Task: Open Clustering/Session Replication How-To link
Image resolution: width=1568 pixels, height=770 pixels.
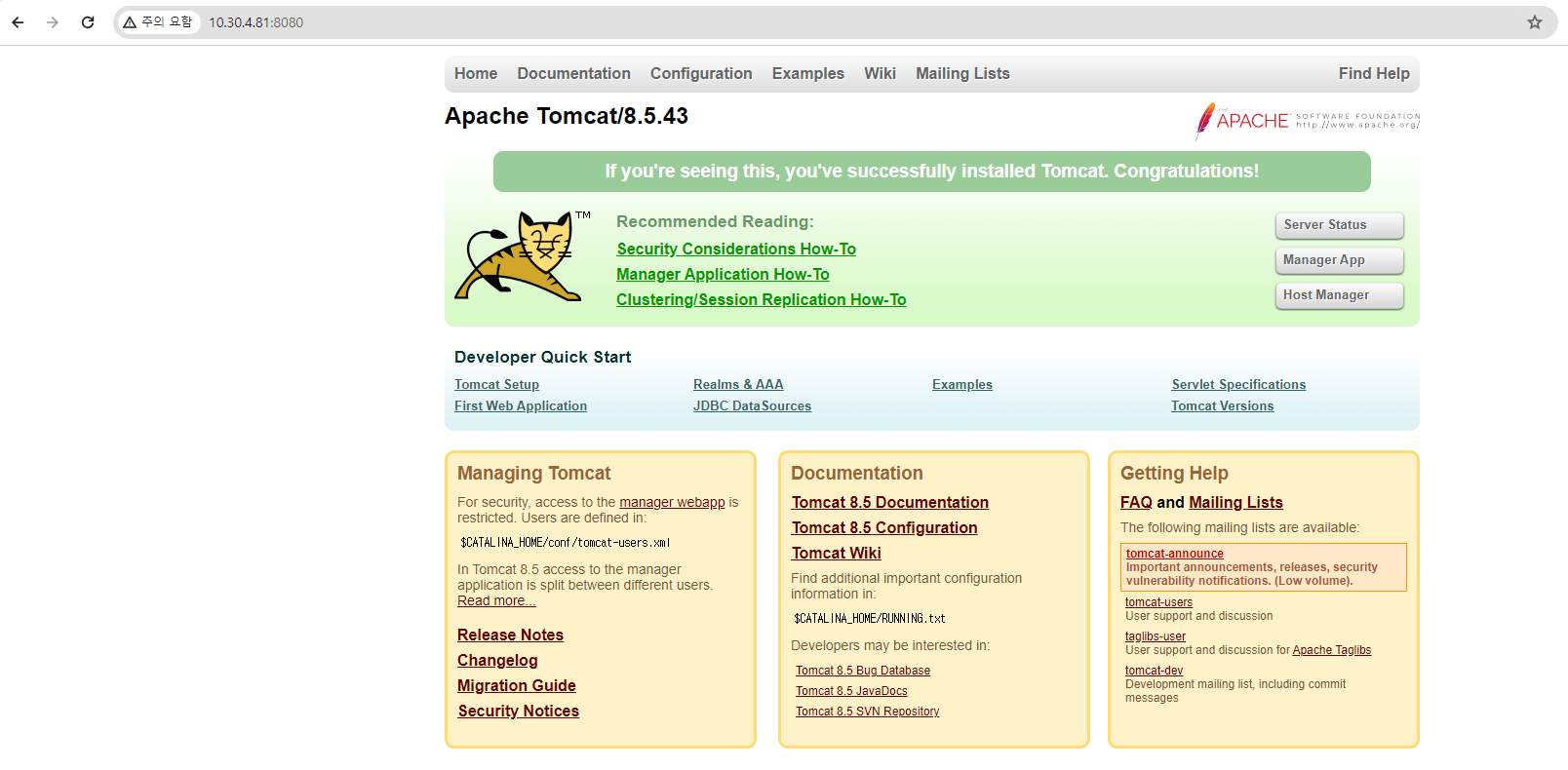Action: 761,300
